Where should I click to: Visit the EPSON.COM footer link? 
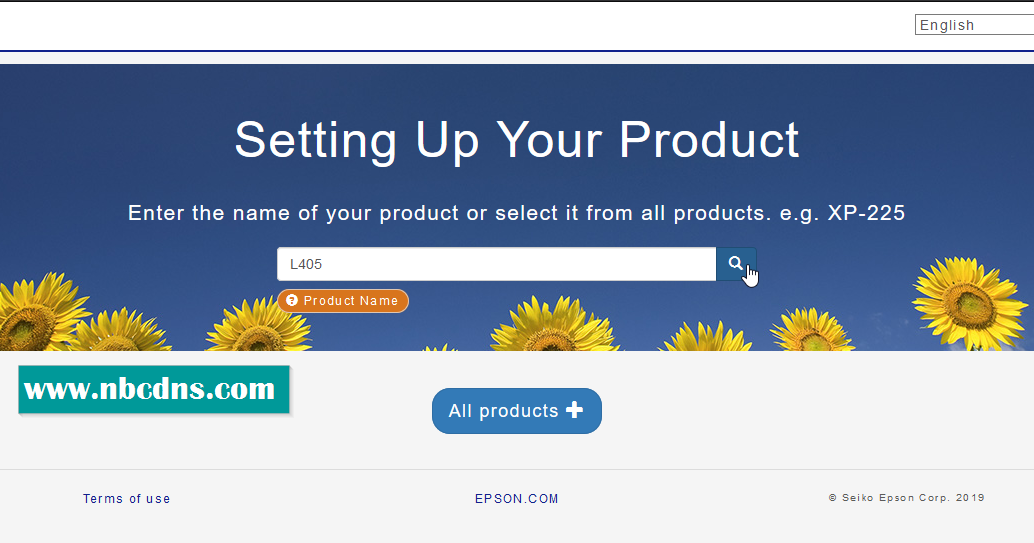(516, 499)
